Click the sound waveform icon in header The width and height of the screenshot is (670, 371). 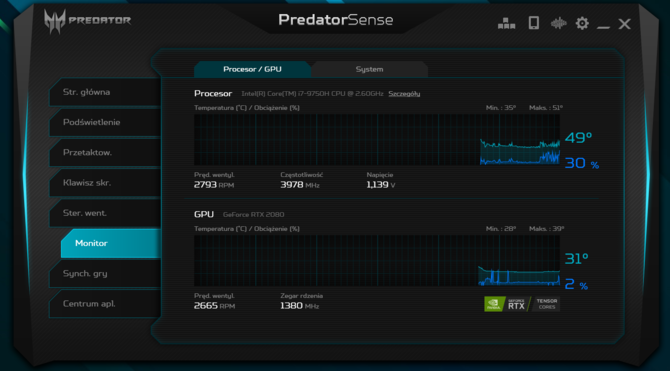coord(558,23)
